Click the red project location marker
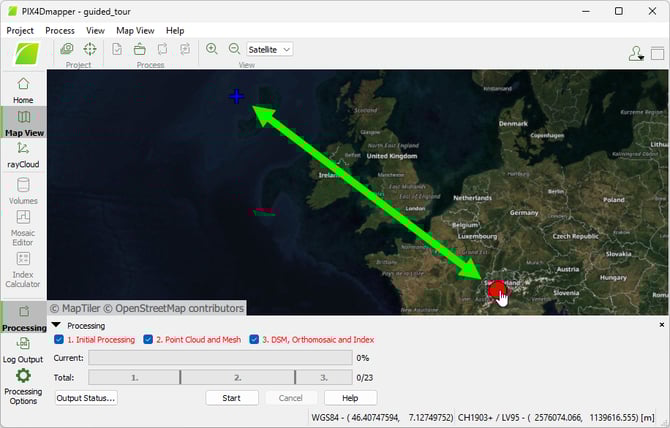The height and width of the screenshot is (428, 670). [x=496, y=289]
